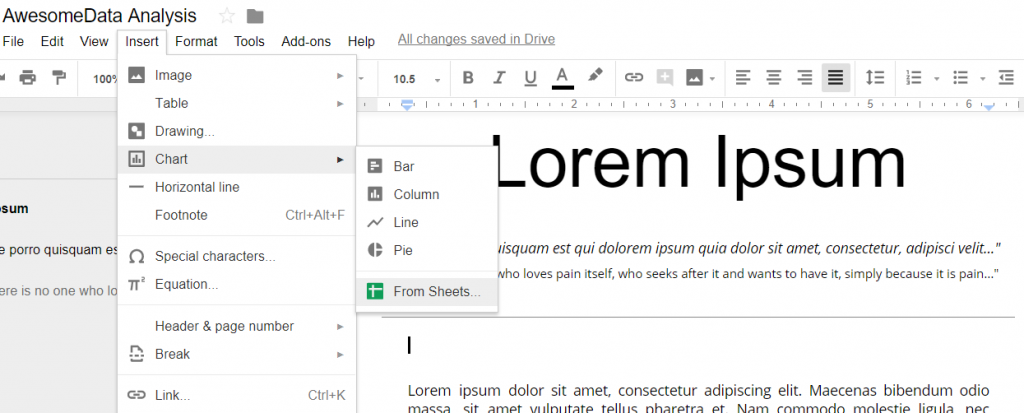Click the insert link toolbar icon
This screenshot has height=413, width=1024.
click(x=633, y=78)
